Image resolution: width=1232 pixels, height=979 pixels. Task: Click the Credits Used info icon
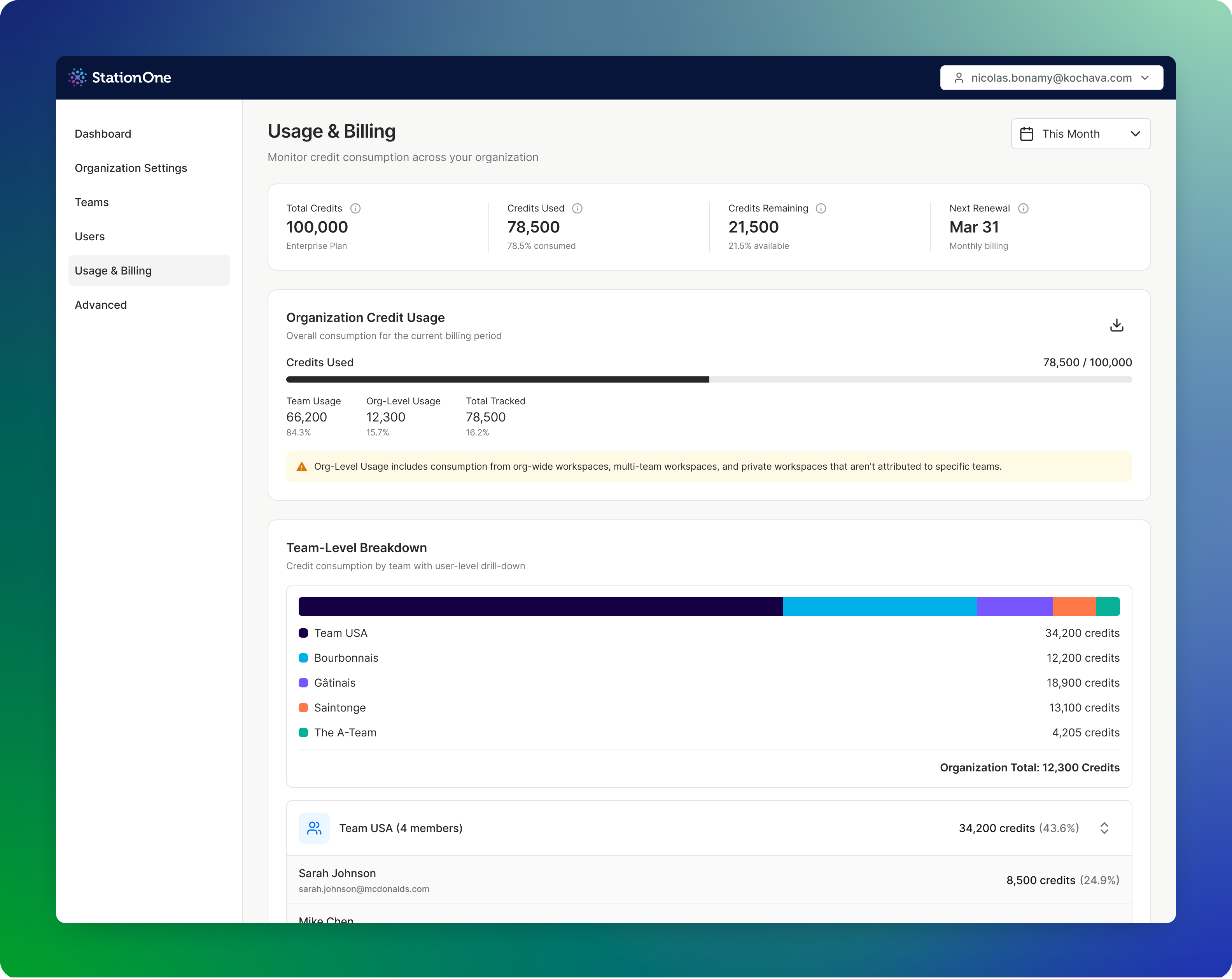(x=577, y=208)
